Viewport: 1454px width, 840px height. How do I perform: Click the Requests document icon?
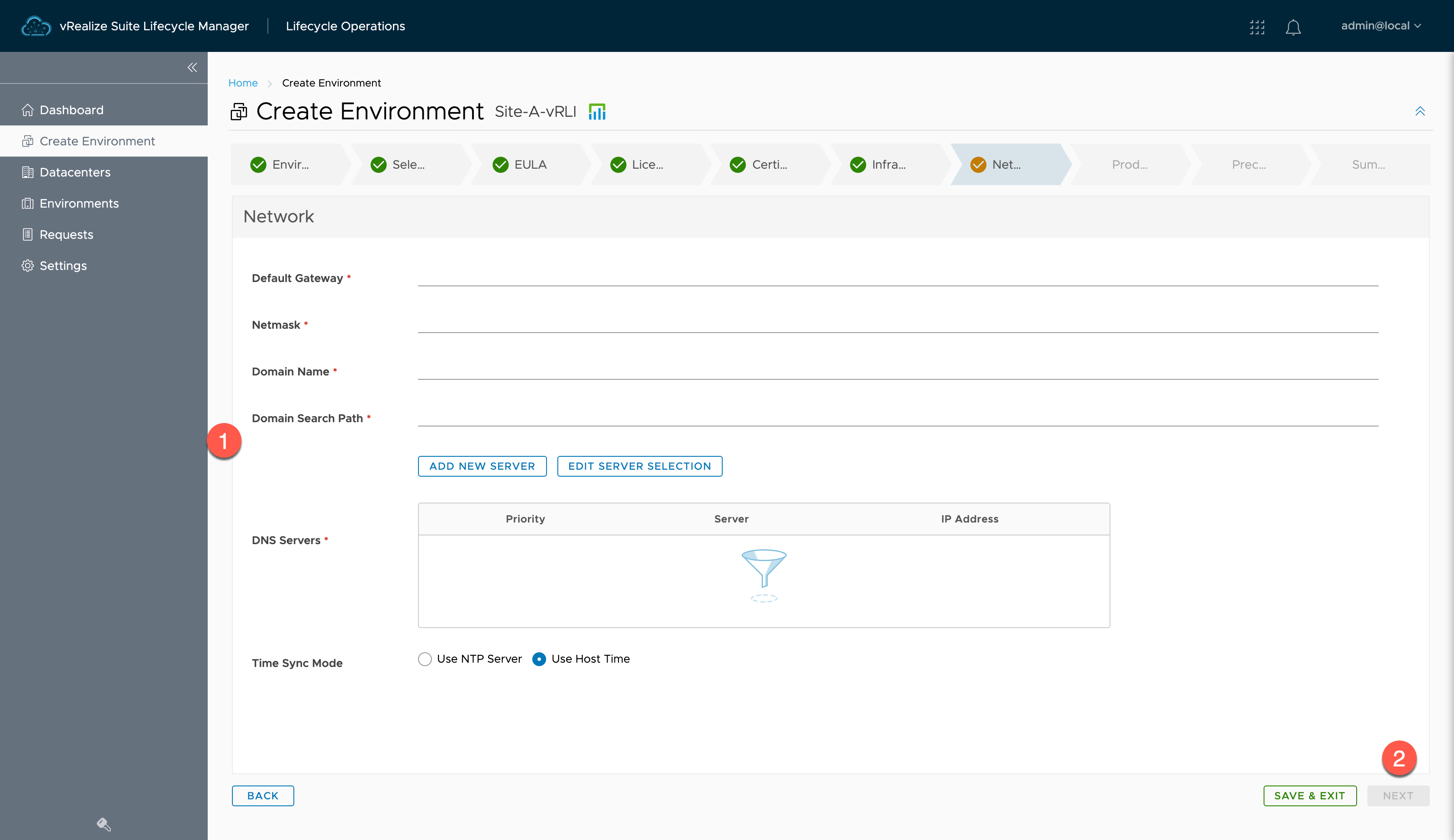27,234
